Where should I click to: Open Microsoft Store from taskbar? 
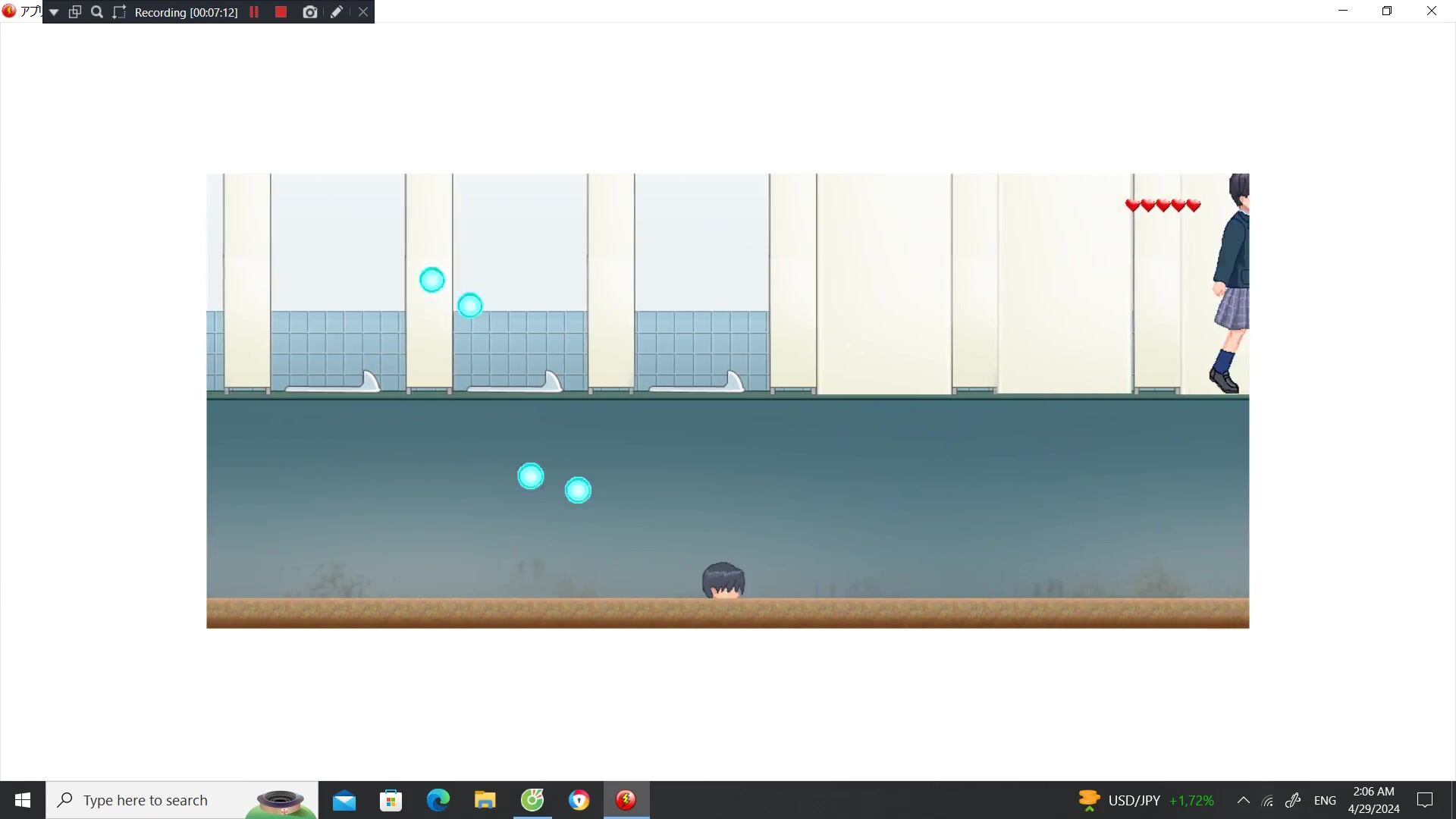tap(391, 800)
